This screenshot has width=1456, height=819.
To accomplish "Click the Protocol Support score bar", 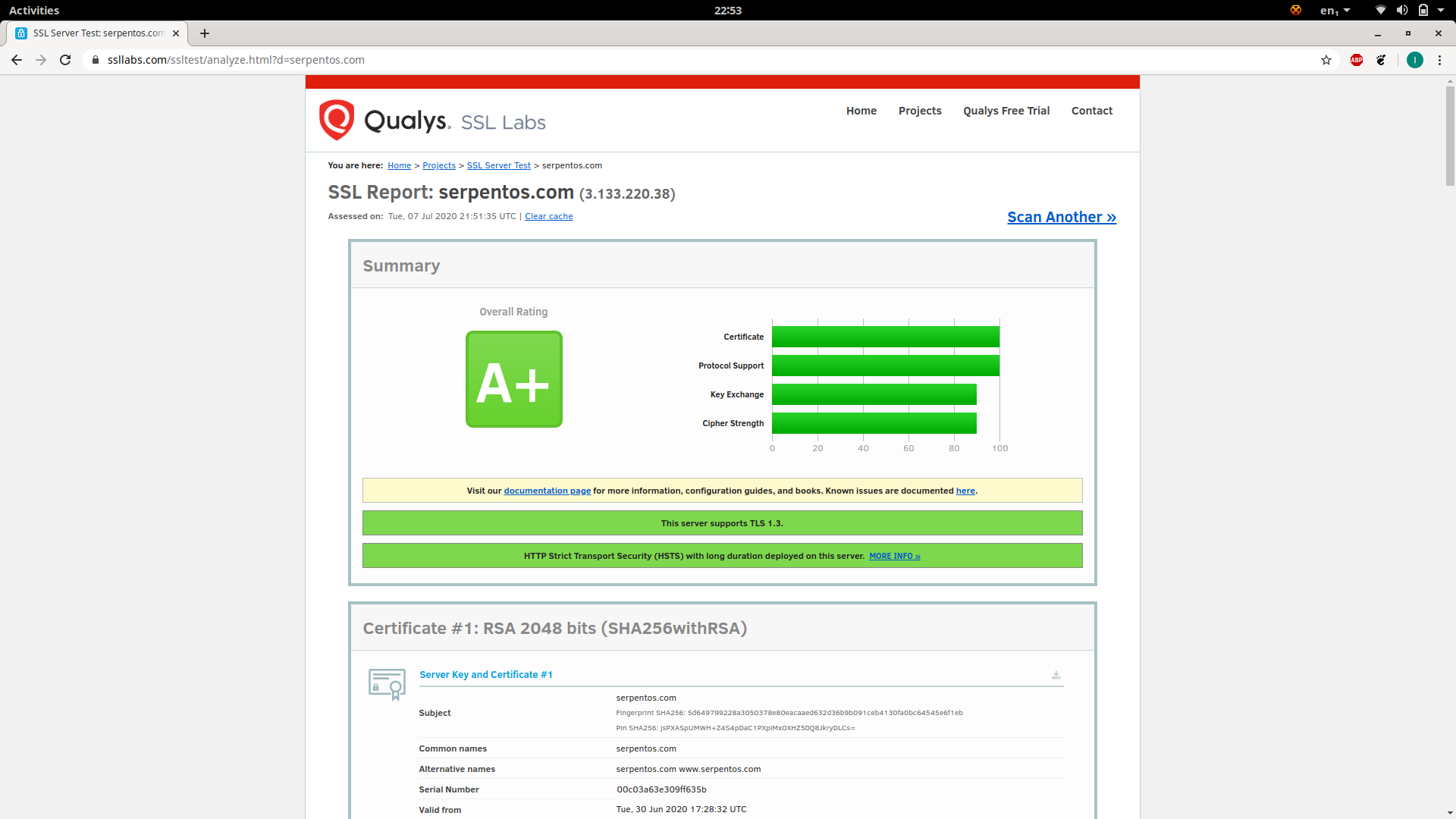I will click(x=886, y=366).
